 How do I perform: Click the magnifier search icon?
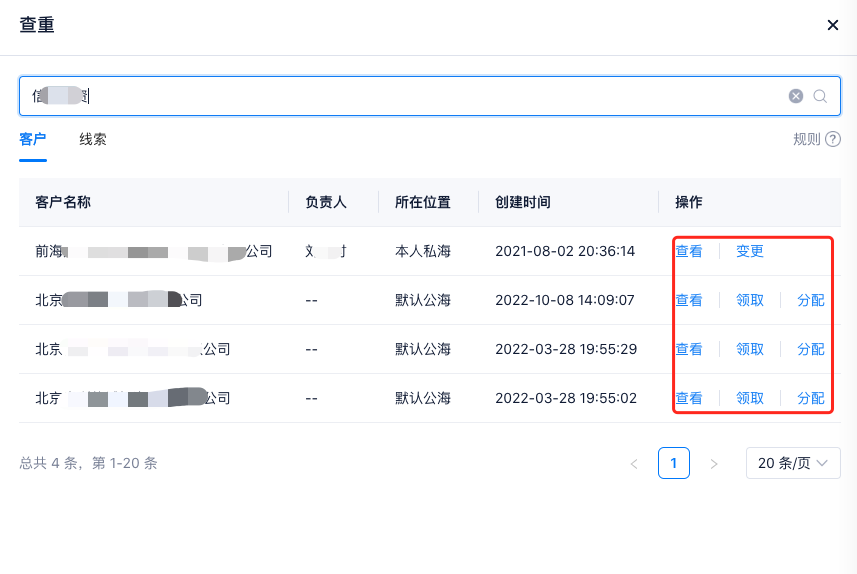tap(820, 96)
